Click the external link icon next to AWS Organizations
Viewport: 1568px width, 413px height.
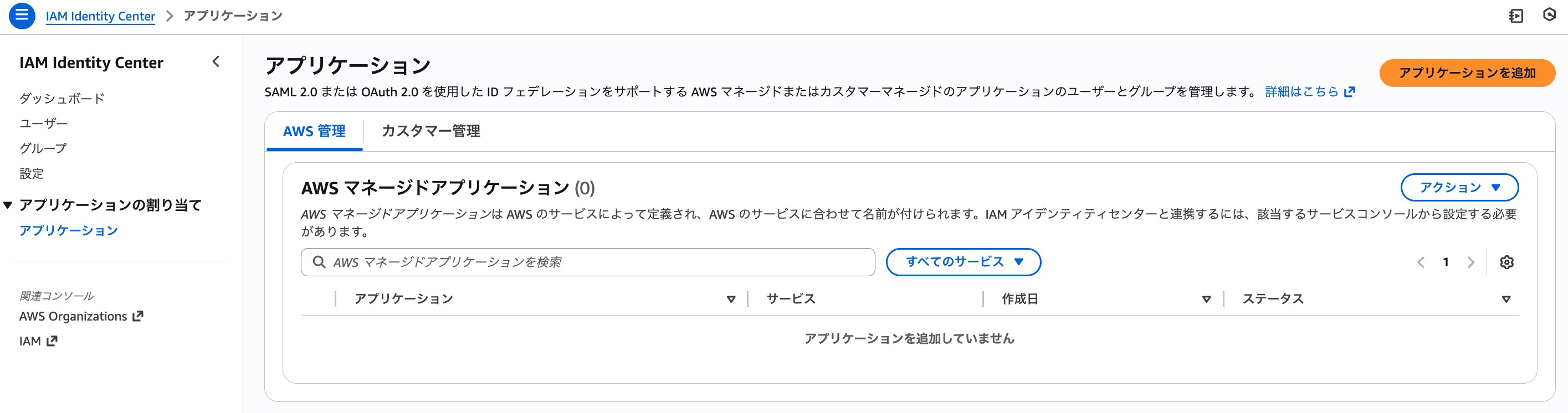137,316
